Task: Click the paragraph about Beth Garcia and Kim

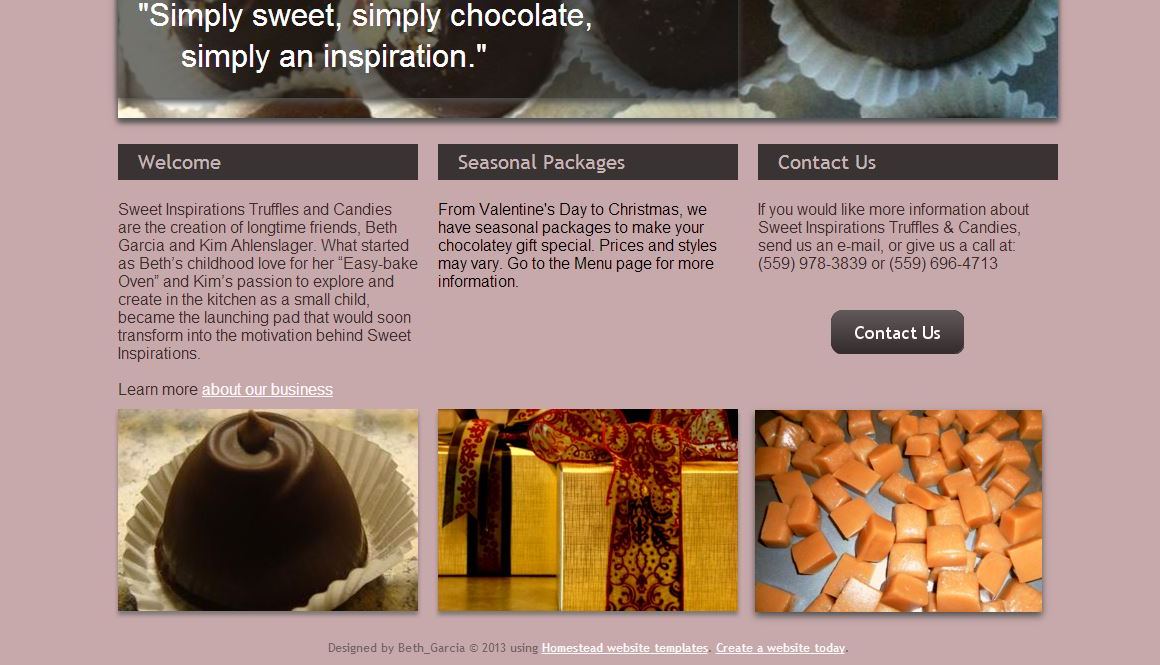Action: [x=268, y=281]
